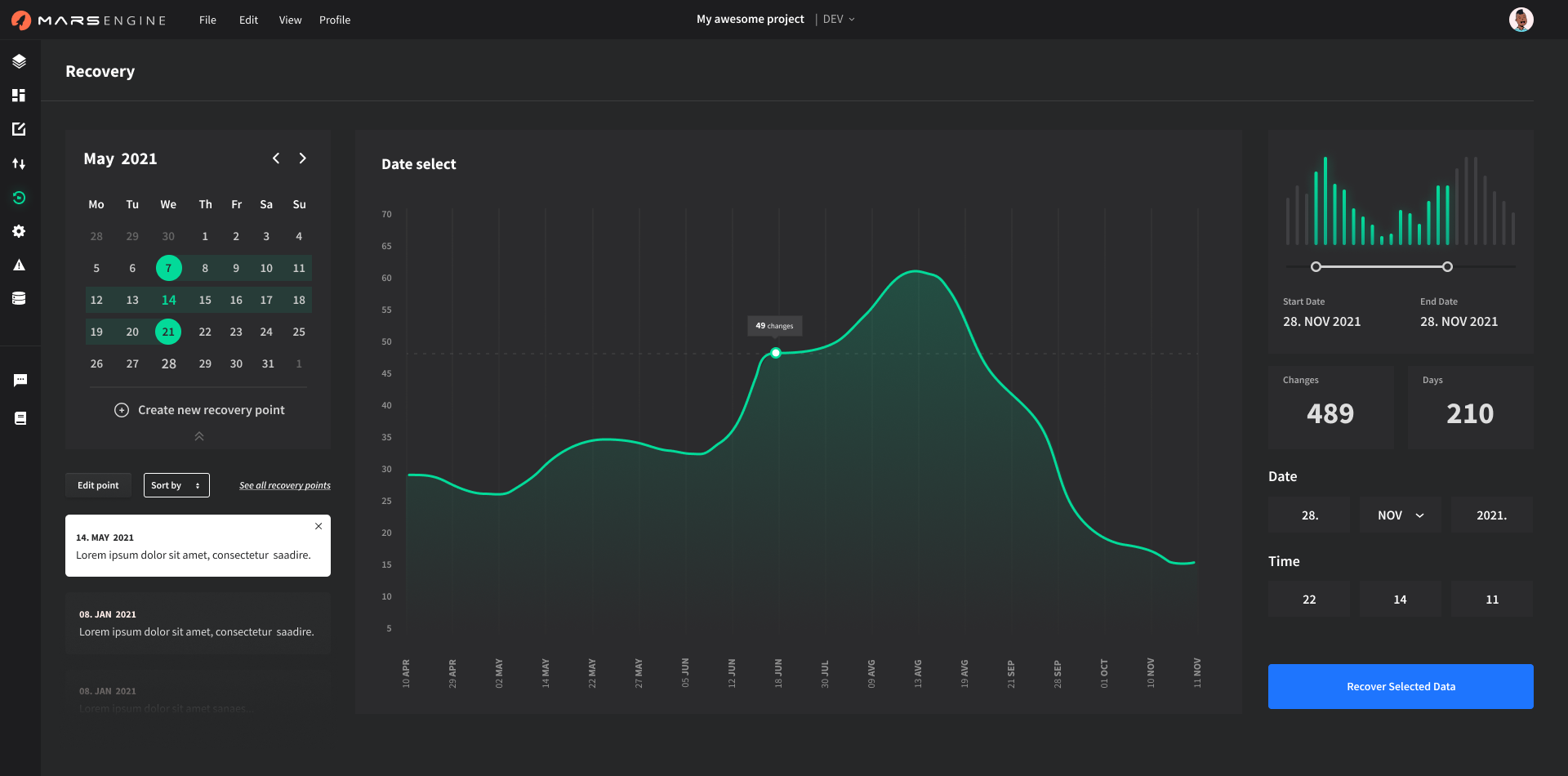The width and height of the screenshot is (1568, 776).
Task: Open the File menu
Action: (x=207, y=20)
